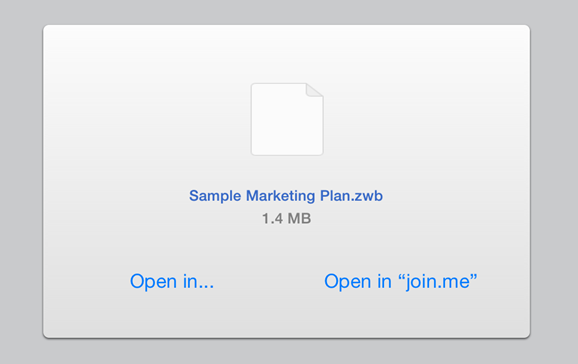Click the word "Marketing" in the filename
The image size is (578, 364).
281,196
